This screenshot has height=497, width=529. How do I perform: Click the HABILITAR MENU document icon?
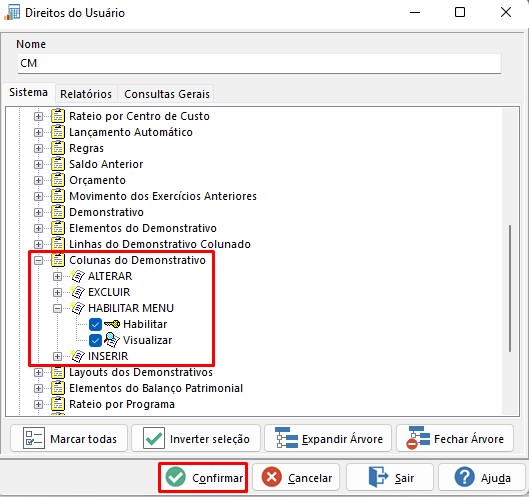pos(78,308)
